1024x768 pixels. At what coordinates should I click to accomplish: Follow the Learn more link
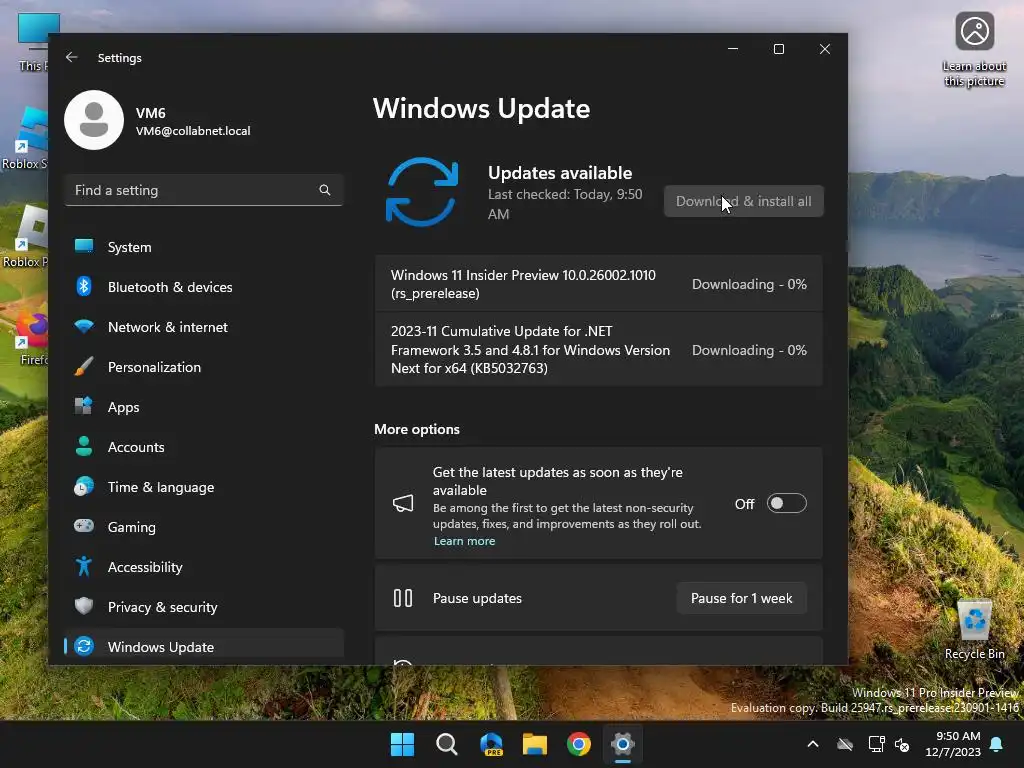[x=464, y=541]
